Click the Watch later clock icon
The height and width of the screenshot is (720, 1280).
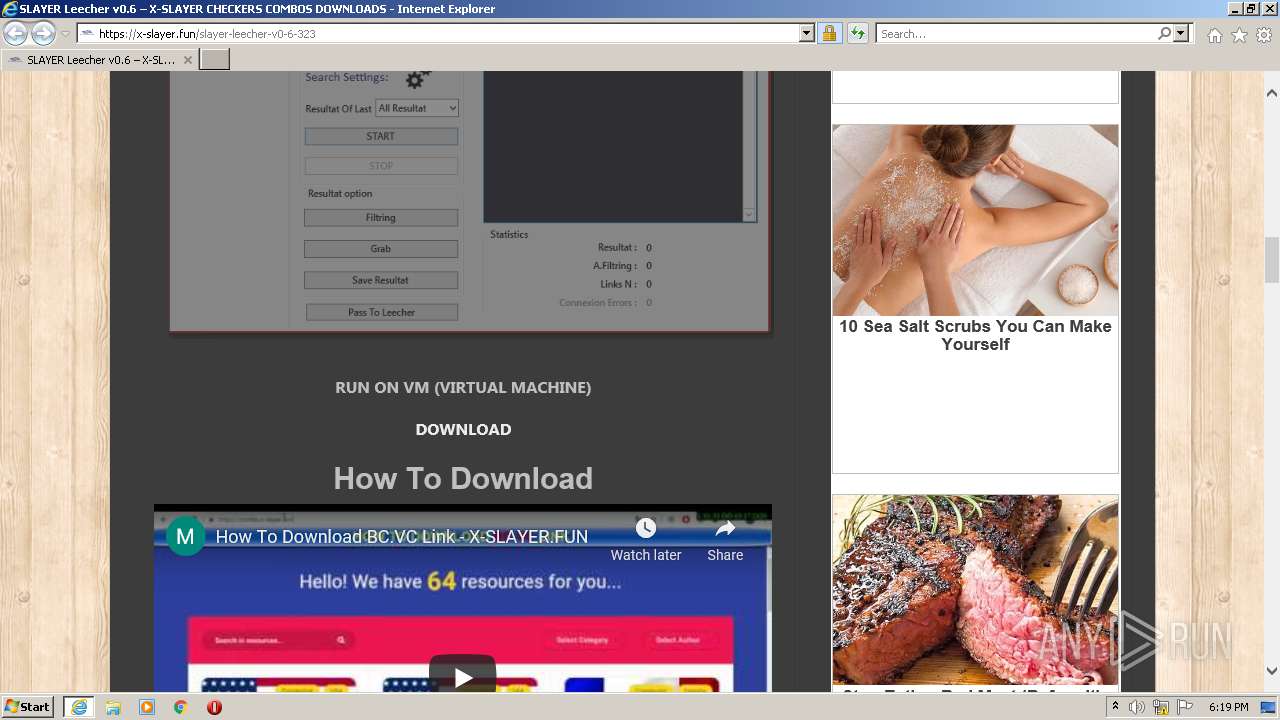pos(646,528)
